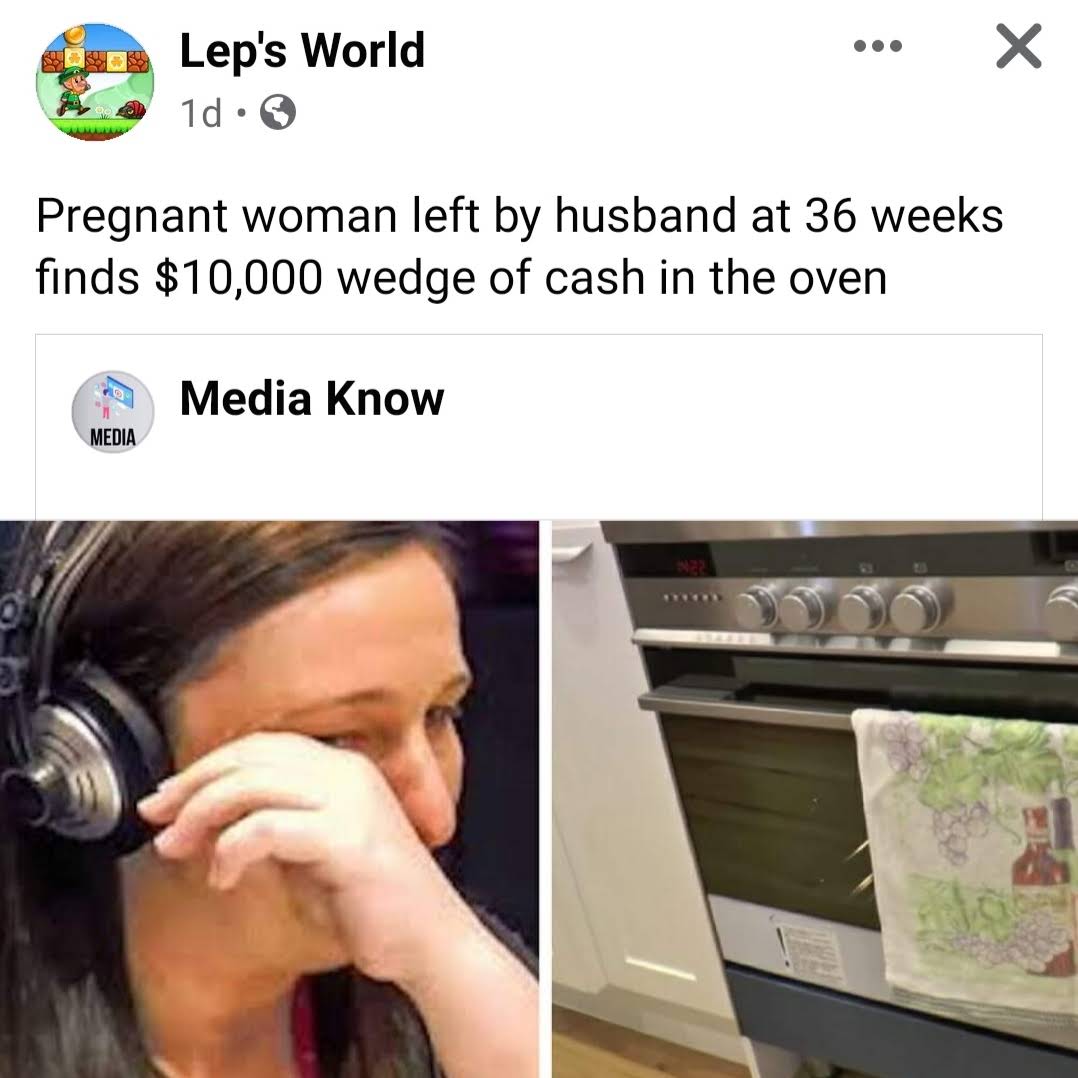Open the Media Know page name
The height and width of the screenshot is (1078, 1078).
pyautogui.click(x=311, y=398)
